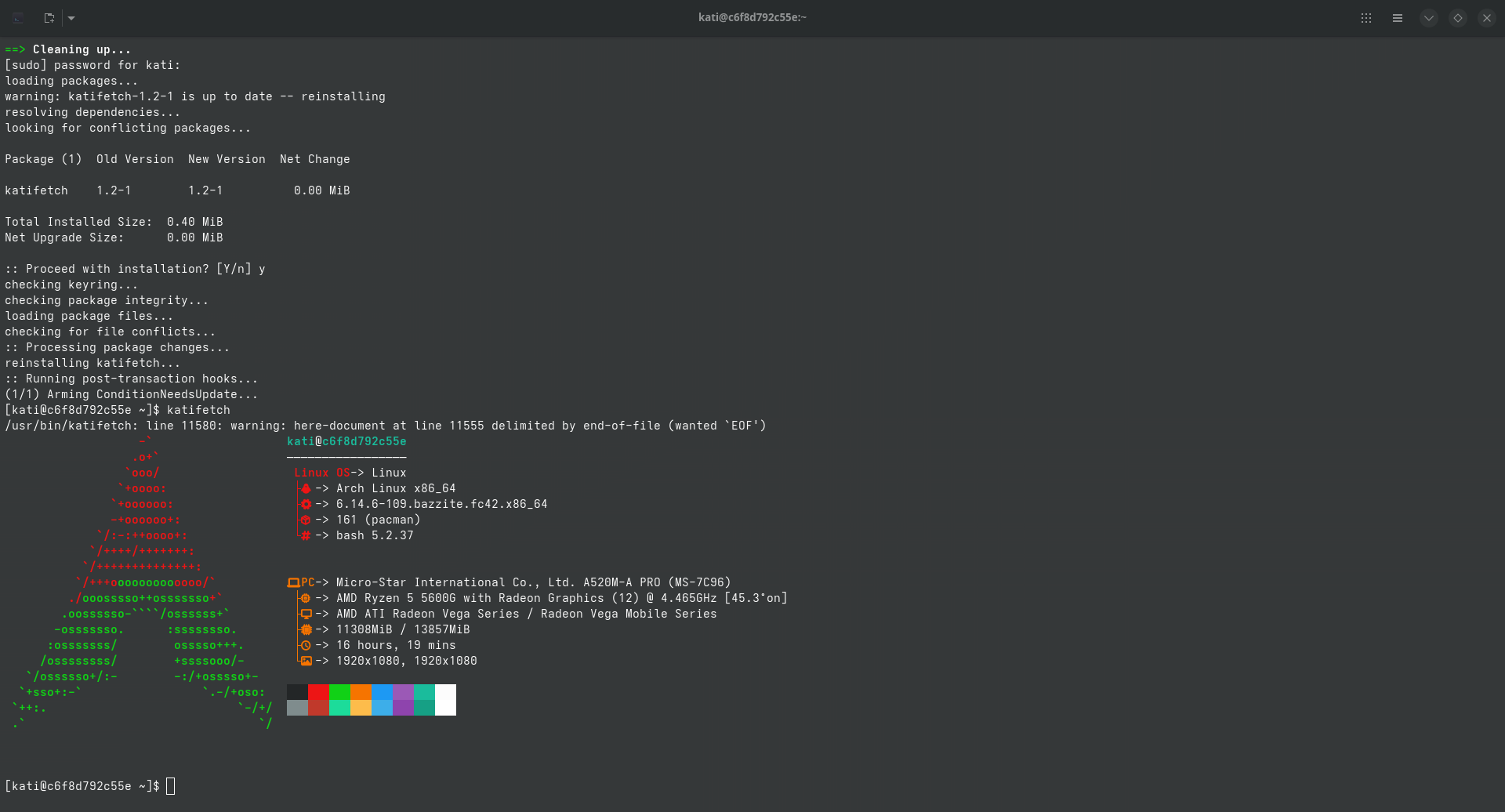This screenshot has height=812, width=1505.
Task: Click the diamond-shaped restore window button
Action: click(1458, 17)
